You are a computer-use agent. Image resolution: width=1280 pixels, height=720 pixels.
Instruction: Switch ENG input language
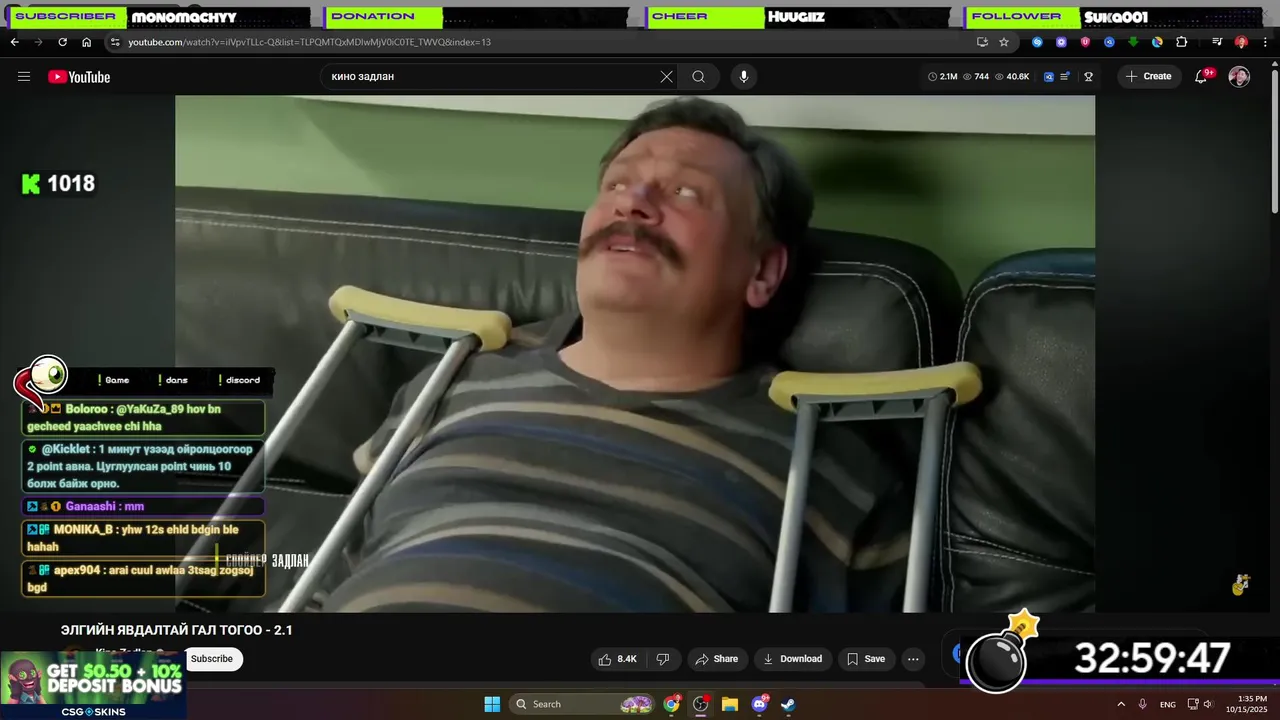(x=1168, y=704)
